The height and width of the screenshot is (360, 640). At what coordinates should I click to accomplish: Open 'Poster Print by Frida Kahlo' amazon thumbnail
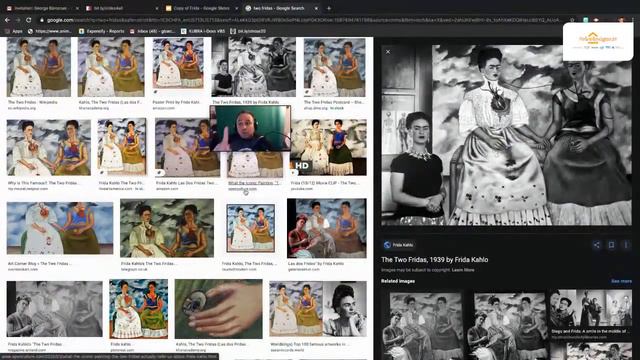click(x=178, y=63)
